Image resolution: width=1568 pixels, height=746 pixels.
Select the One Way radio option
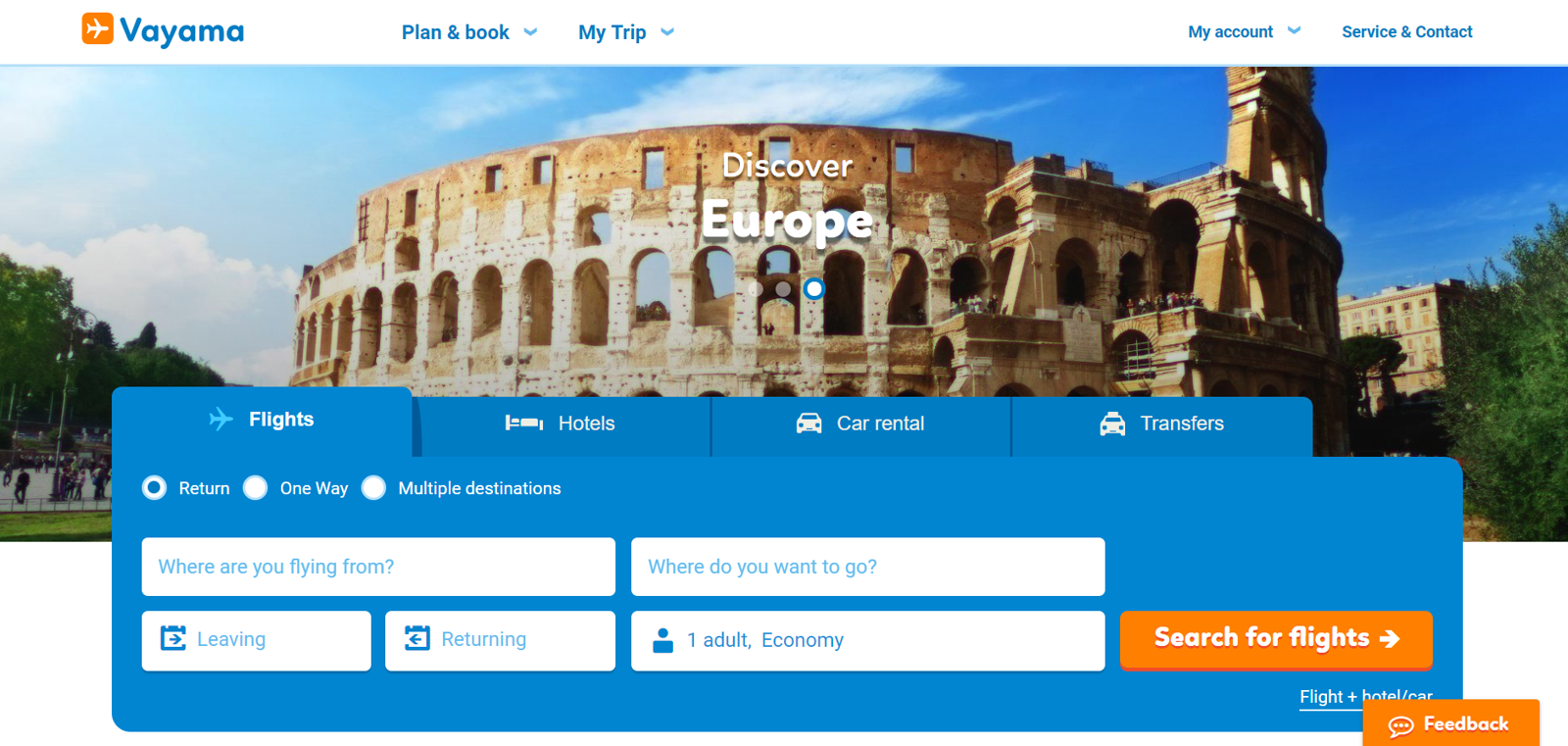coord(256,487)
